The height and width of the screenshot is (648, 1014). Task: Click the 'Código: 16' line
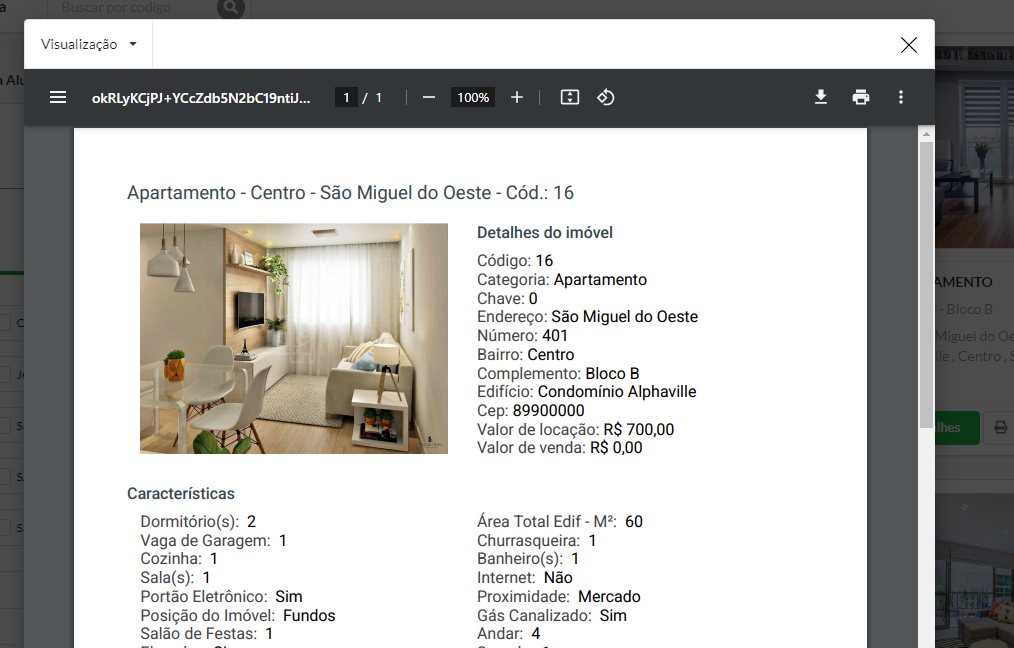515,261
